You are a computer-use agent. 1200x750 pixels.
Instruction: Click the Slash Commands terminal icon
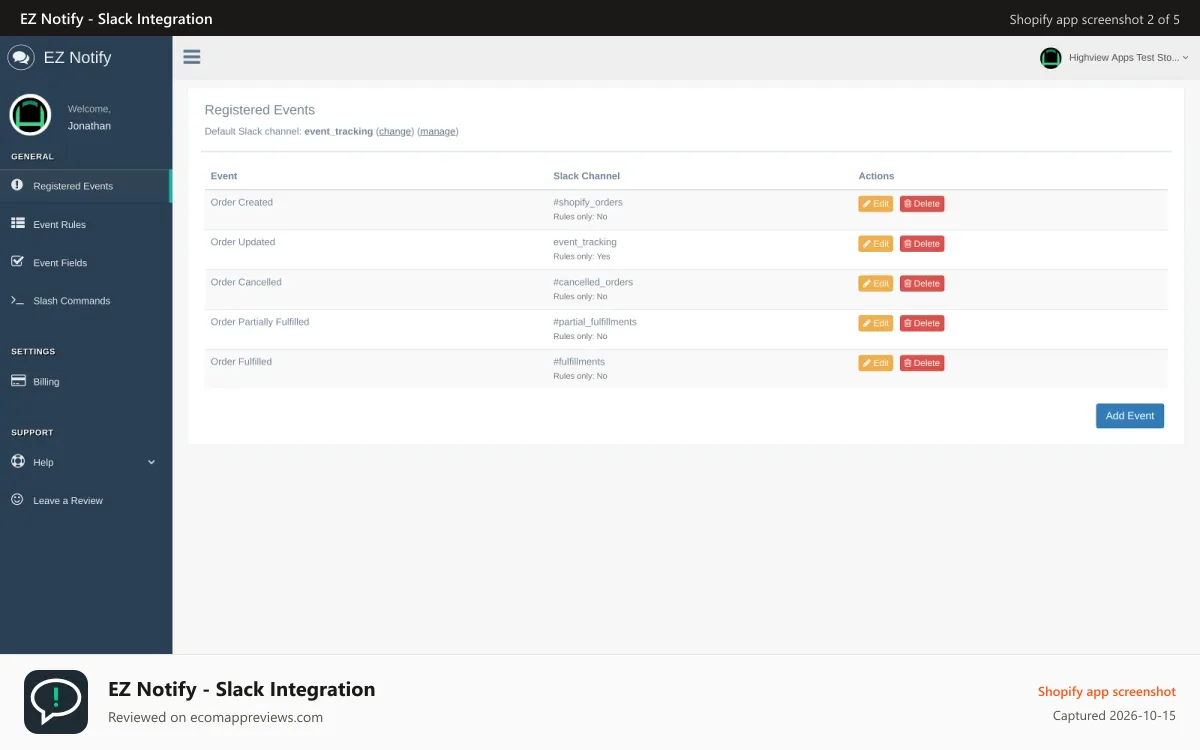pos(17,300)
